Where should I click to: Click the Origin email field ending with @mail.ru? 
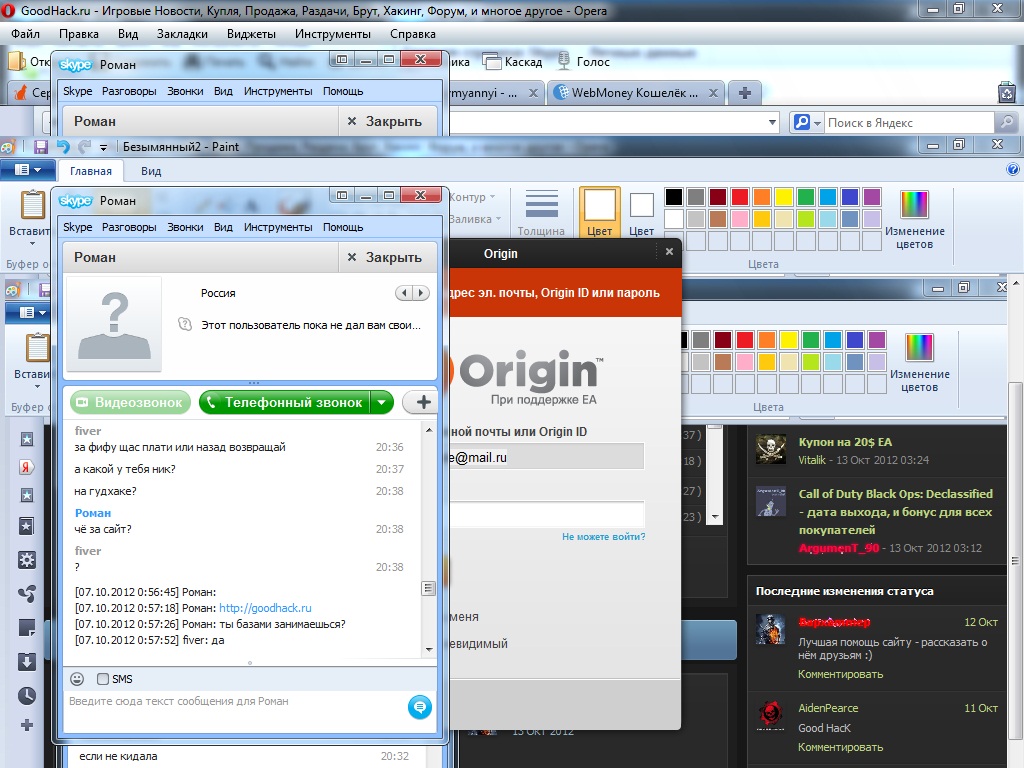click(546, 457)
